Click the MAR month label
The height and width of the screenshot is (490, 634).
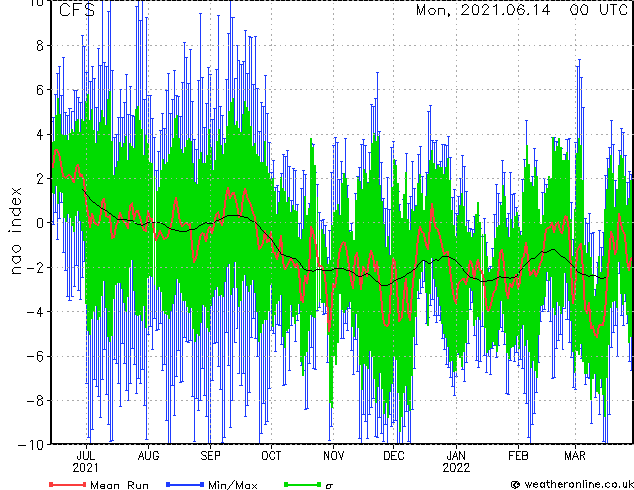[x=575, y=456]
